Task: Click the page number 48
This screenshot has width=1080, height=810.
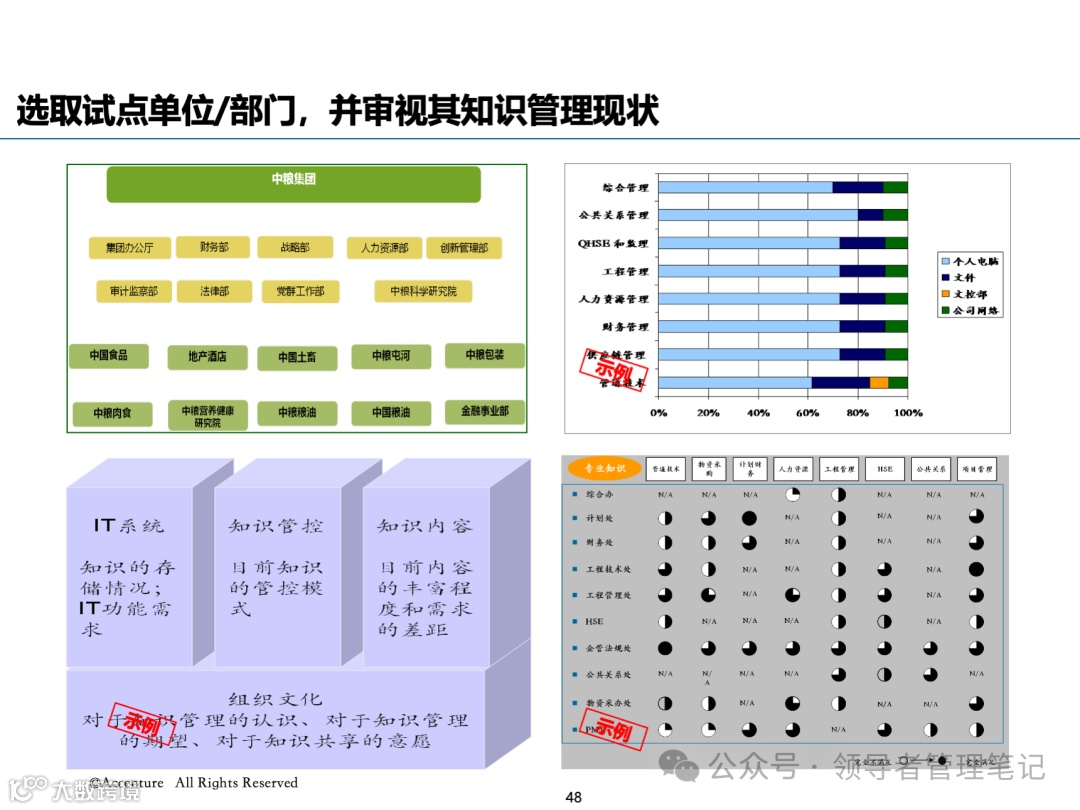Action: click(x=574, y=797)
